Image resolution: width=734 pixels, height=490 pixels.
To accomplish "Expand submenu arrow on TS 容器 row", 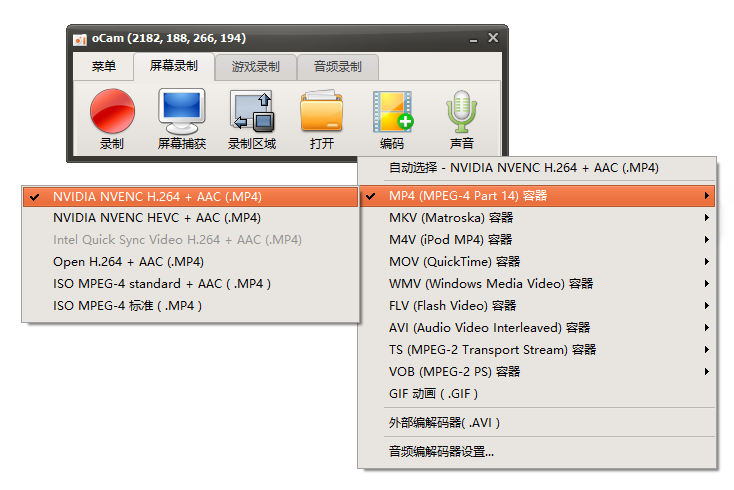I will [706, 350].
